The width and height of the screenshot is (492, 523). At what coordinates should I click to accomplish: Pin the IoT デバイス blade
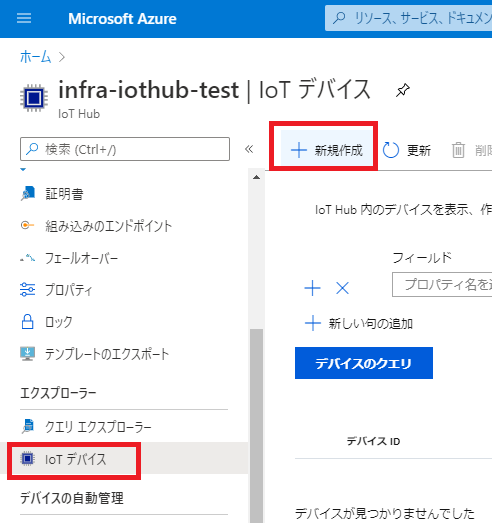403,90
